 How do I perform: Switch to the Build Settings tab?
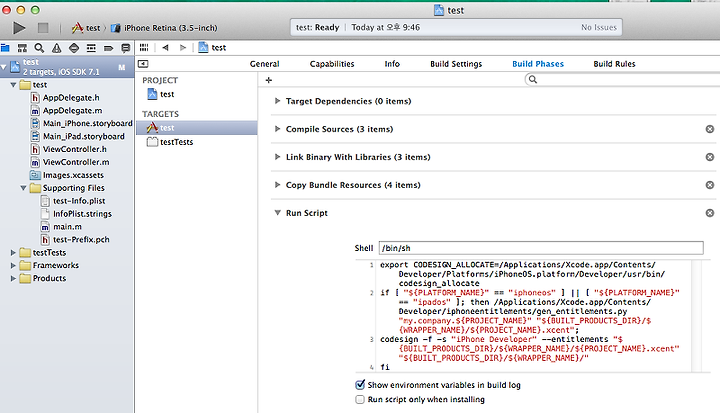(456, 64)
